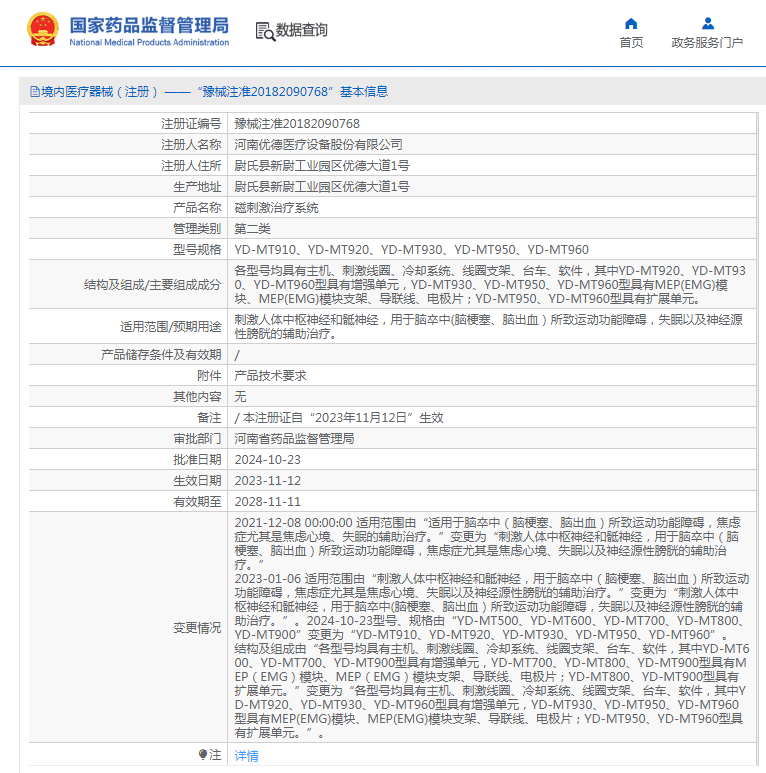Open the 详情 details link
Screen dimensions: 766x773
coord(246,755)
